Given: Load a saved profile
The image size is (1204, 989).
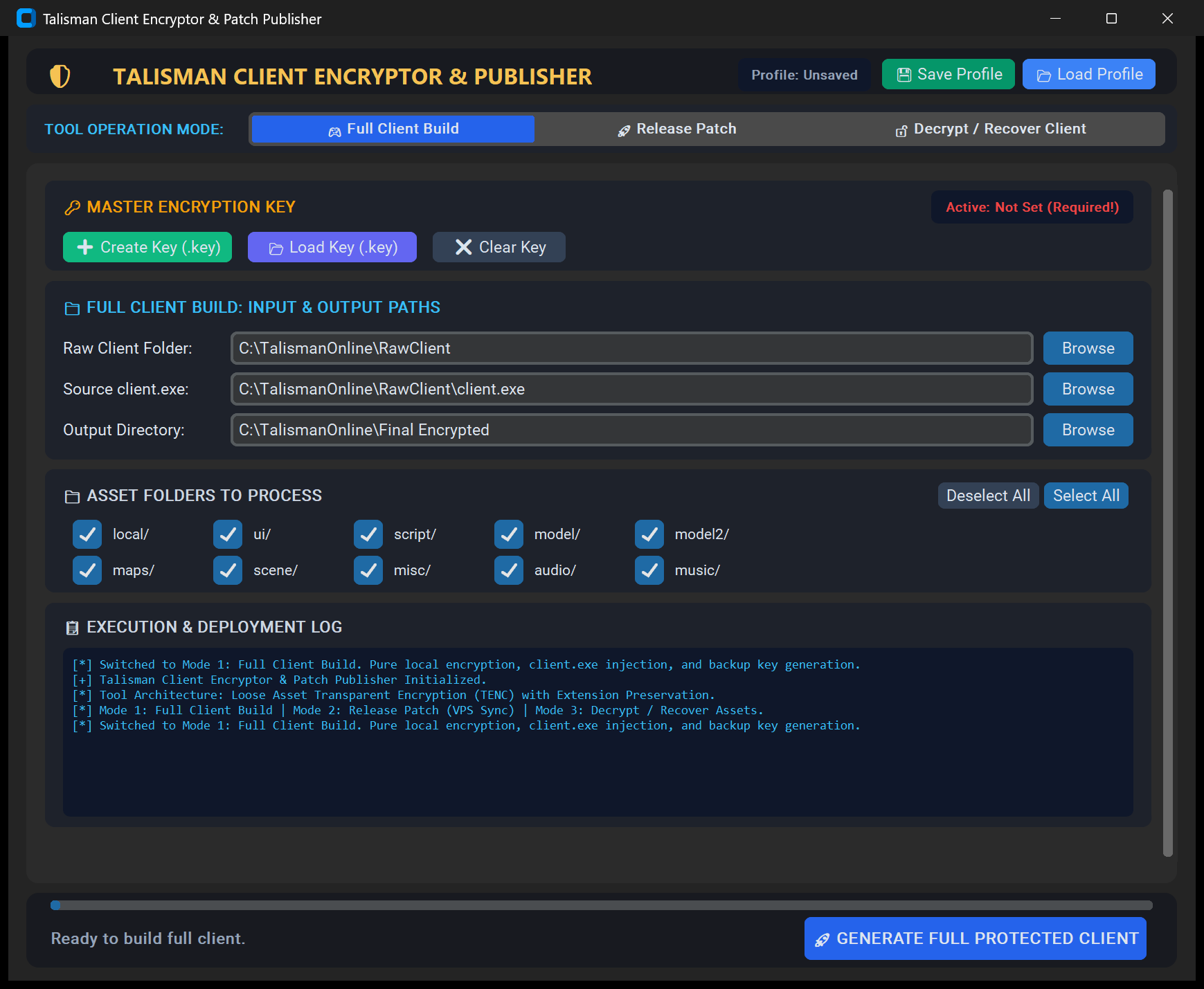Looking at the screenshot, I should (x=1089, y=74).
